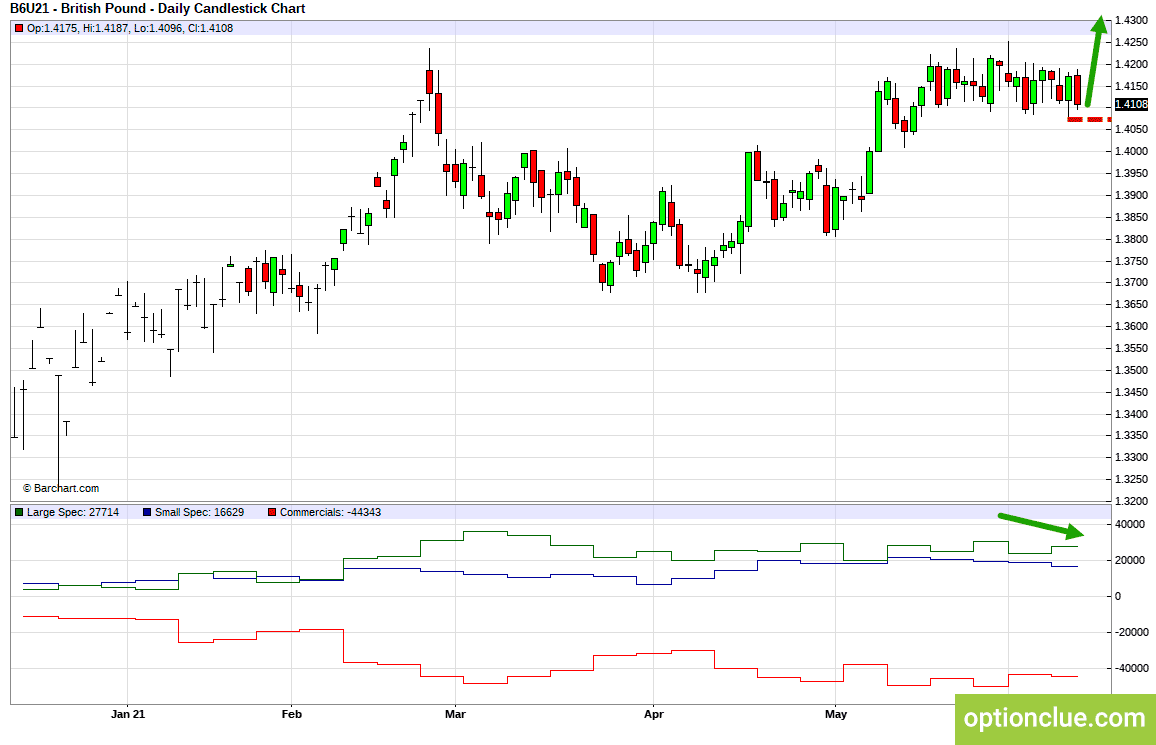
Task: Select the Jan 21 date axis label
Action: 128,714
